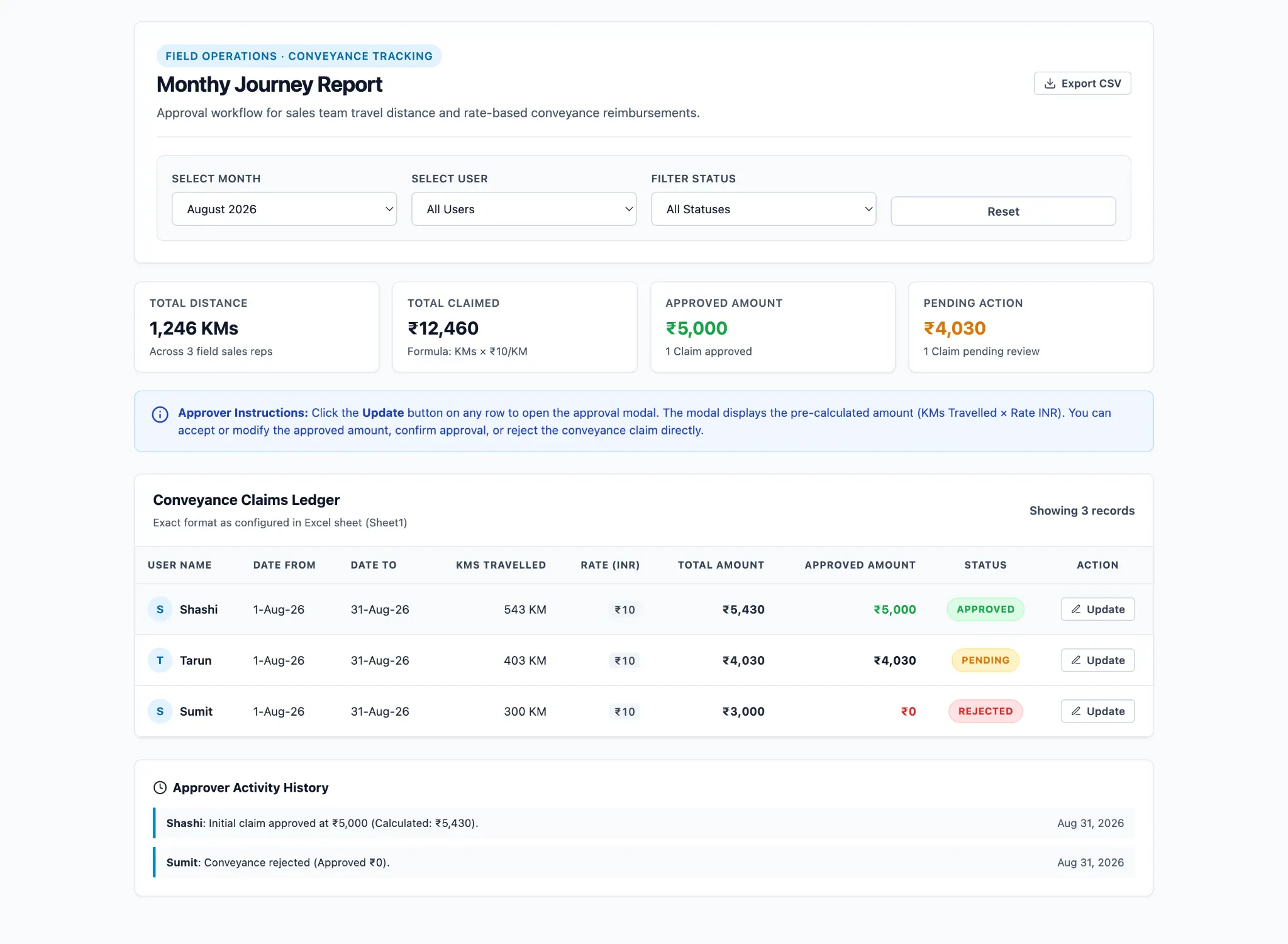Reset all filters with the Reset button

tap(1003, 211)
